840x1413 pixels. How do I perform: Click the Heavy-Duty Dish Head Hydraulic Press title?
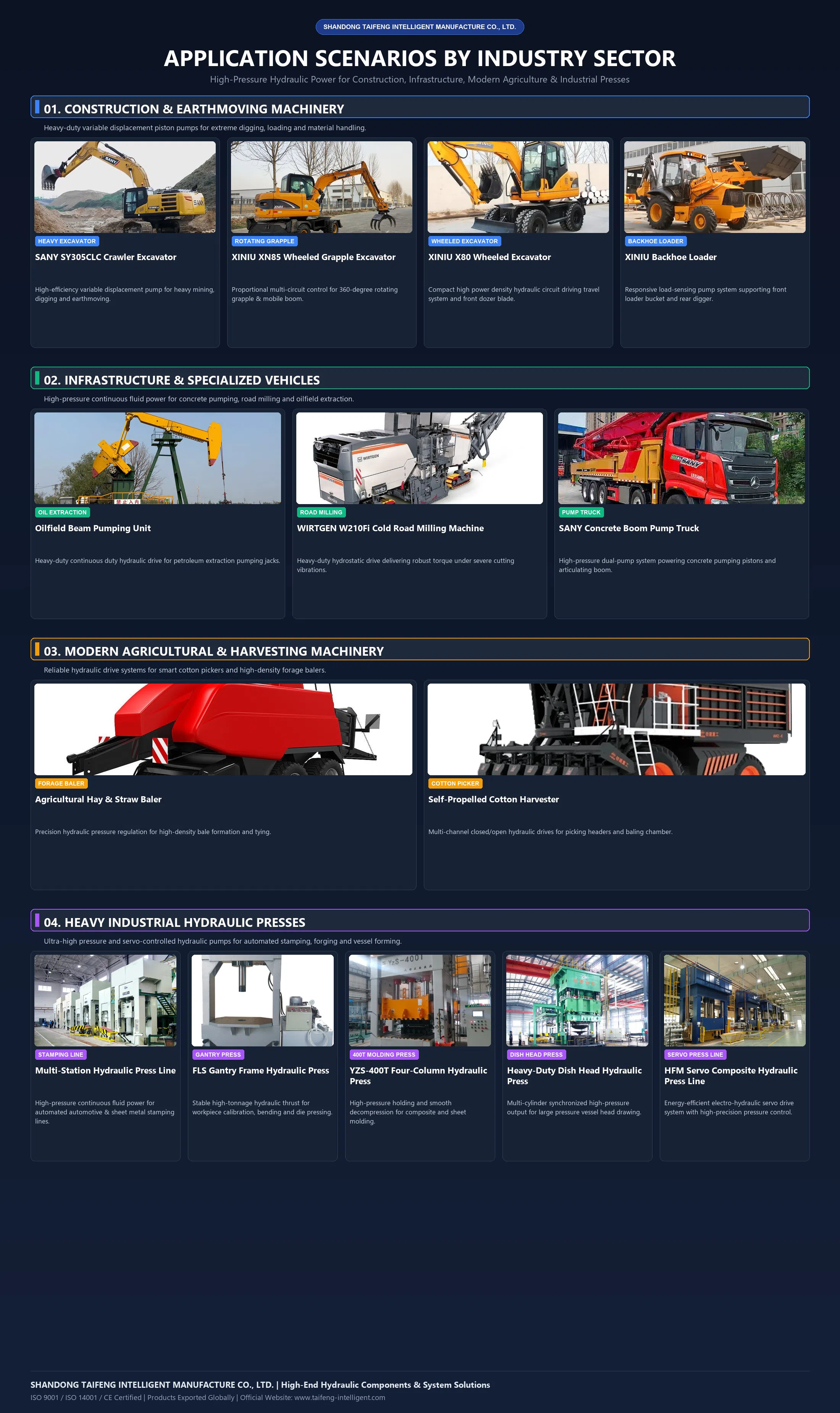tap(574, 1076)
